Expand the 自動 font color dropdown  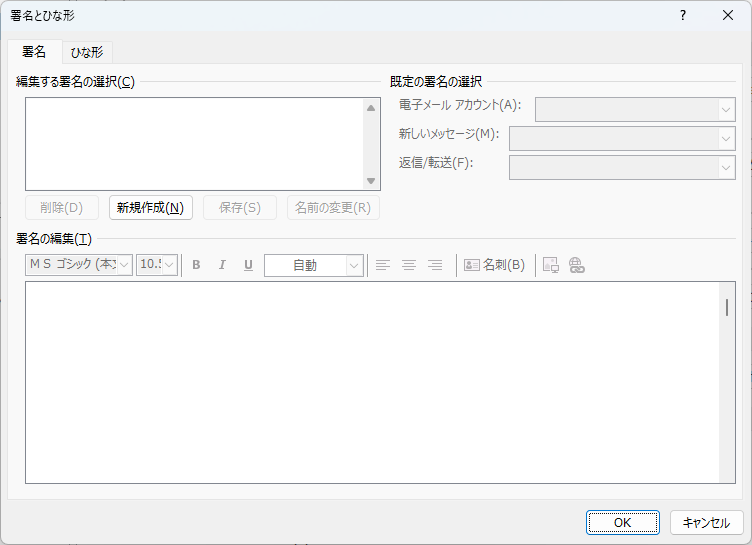[354, 265]
